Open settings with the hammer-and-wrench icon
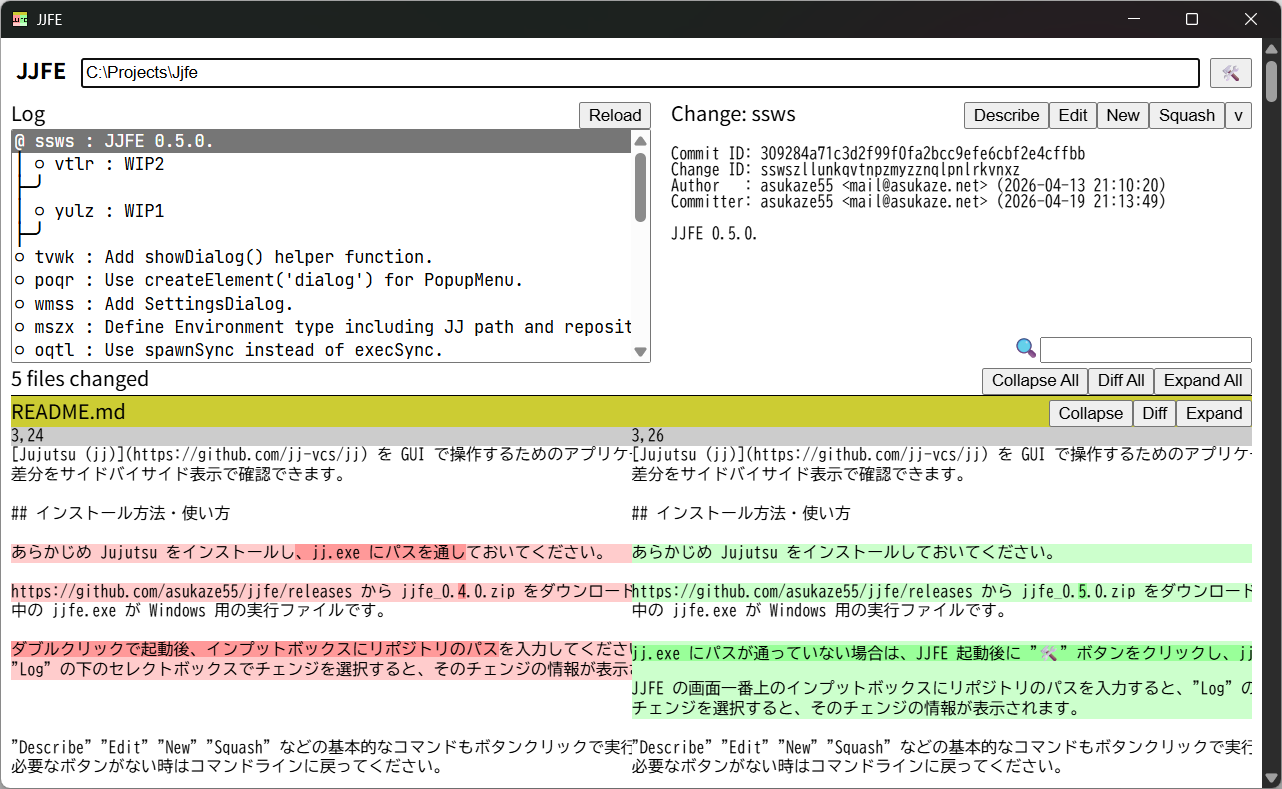 point(1231,72)
